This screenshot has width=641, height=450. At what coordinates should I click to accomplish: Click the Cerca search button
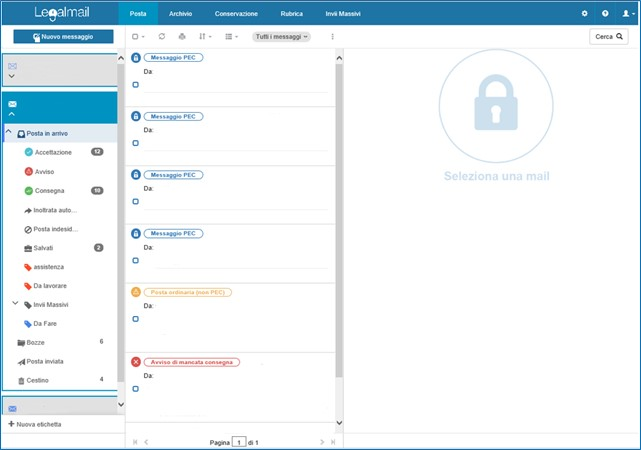point(608,36)
